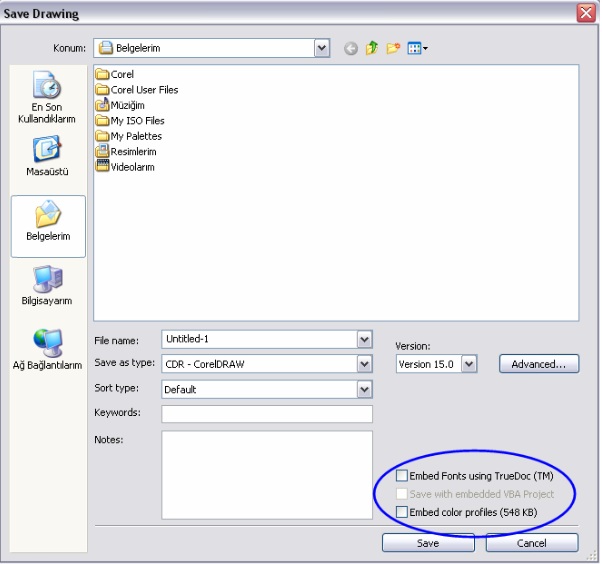Select Belgelerim in the places bar
Image resolution: width=602 pixels, height=564 pixels.
(48, 226)
